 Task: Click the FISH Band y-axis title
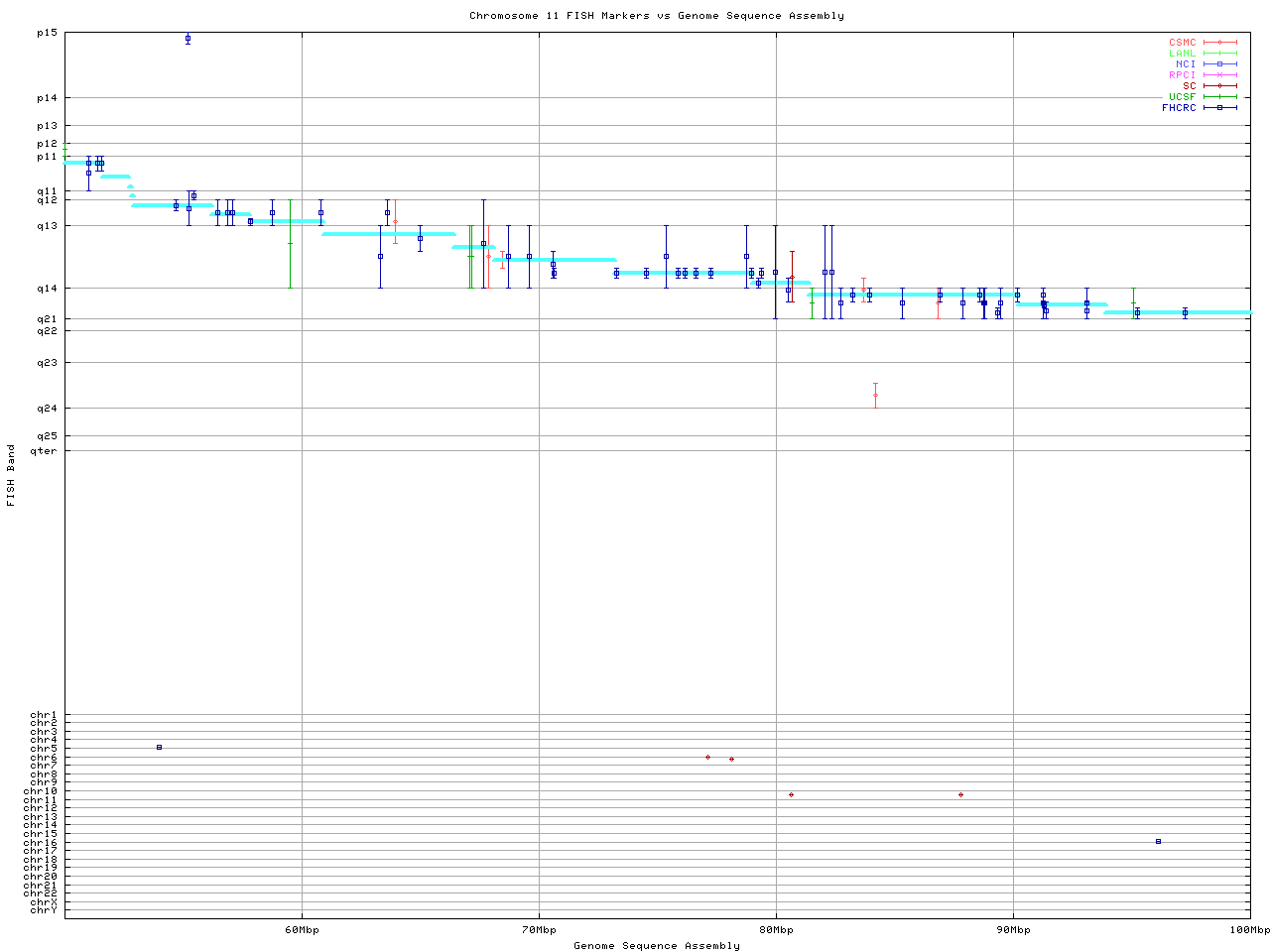pos(11,475)
